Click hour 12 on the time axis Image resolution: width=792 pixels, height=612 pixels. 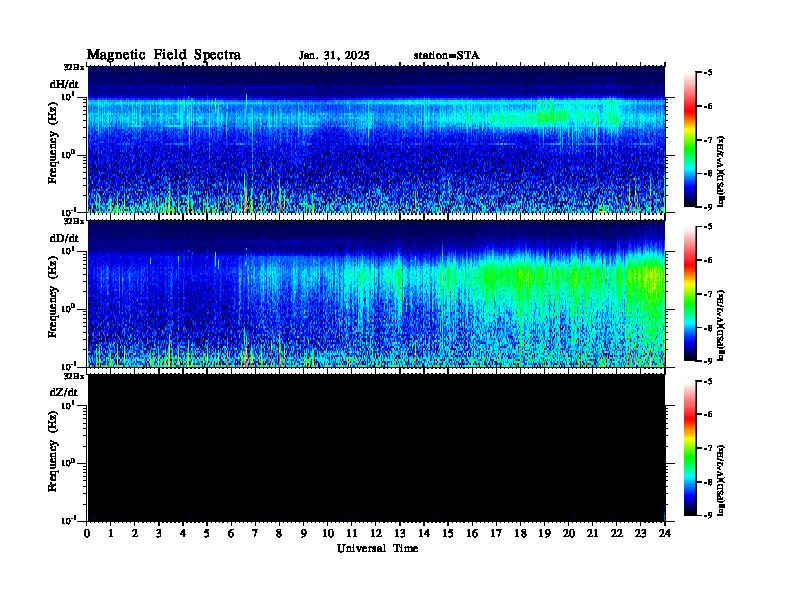pyautogui.click(x=376, y=534)
